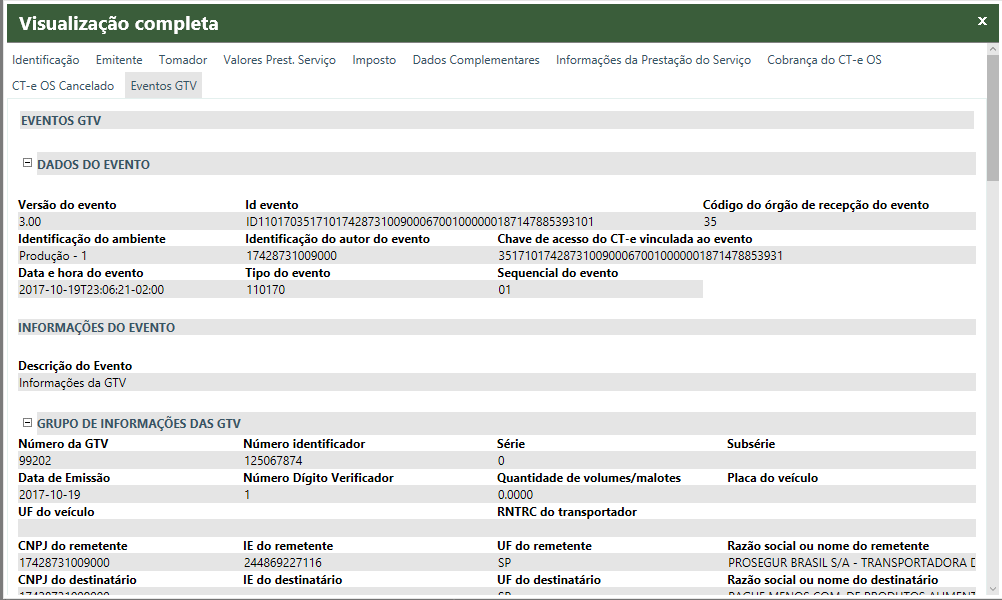Select the Tomador tab
1002x600 pixels.
pyautogui.click(x=183, y=60)
